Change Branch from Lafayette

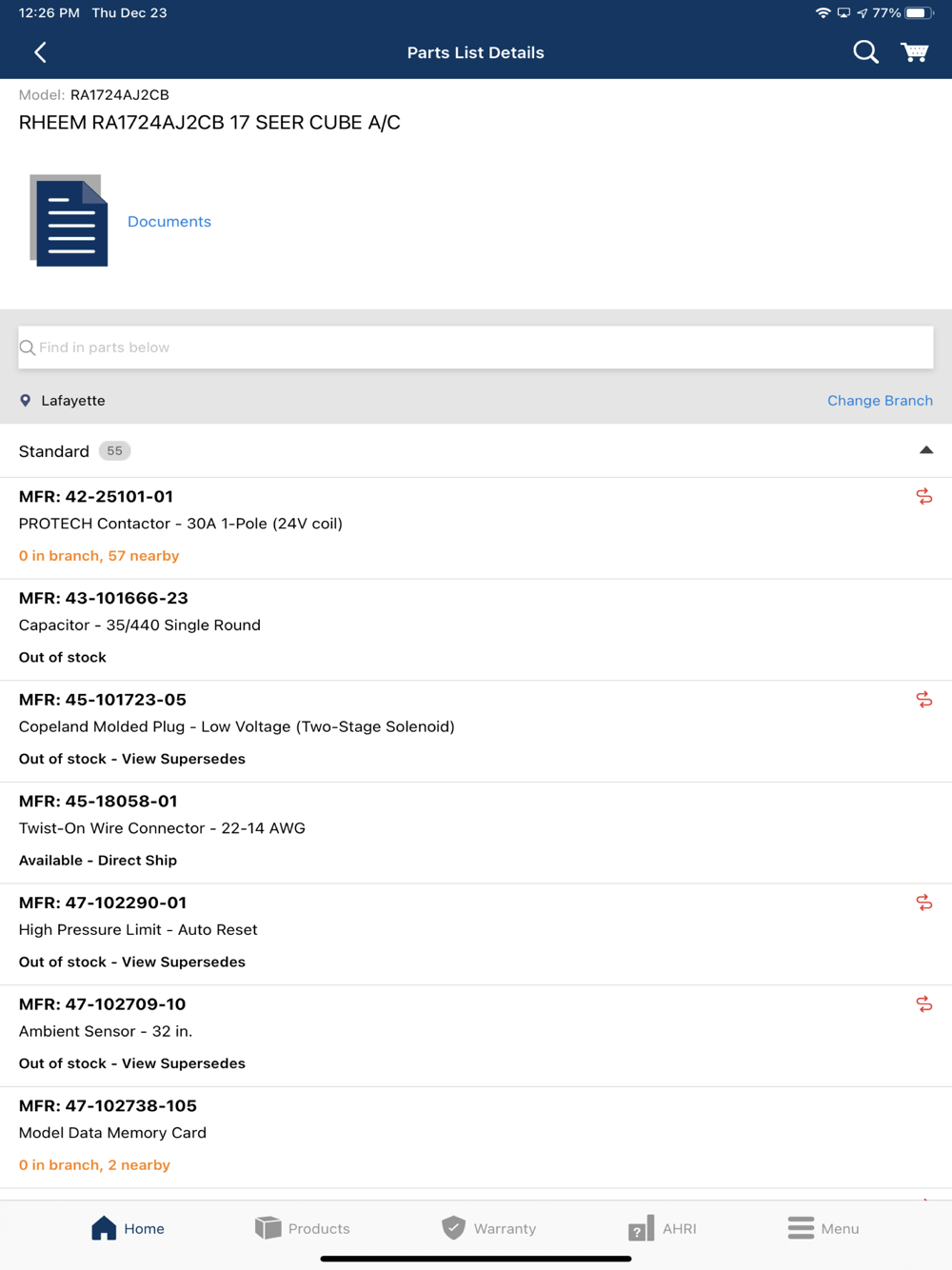point(880,401)
